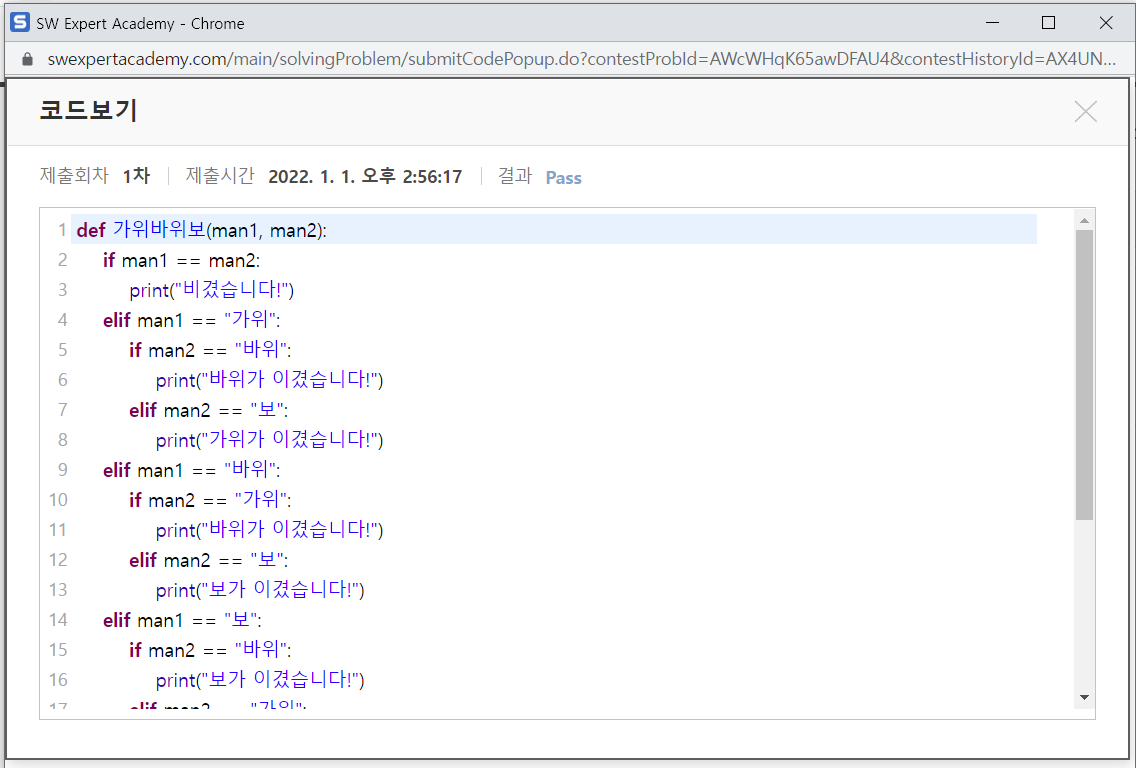The image size is (1136, 768).
Task: Click the 제출회차 1차 value
Action: [x=136, y=175]
